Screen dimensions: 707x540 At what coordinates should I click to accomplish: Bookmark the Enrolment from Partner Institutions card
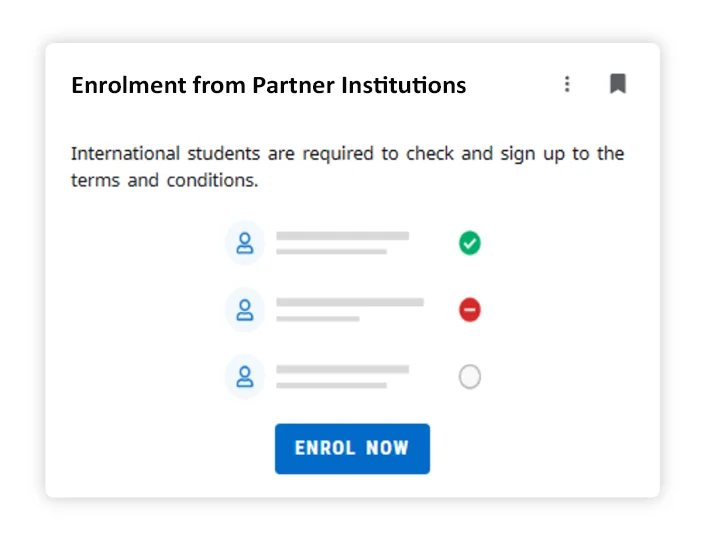[618, 84]
